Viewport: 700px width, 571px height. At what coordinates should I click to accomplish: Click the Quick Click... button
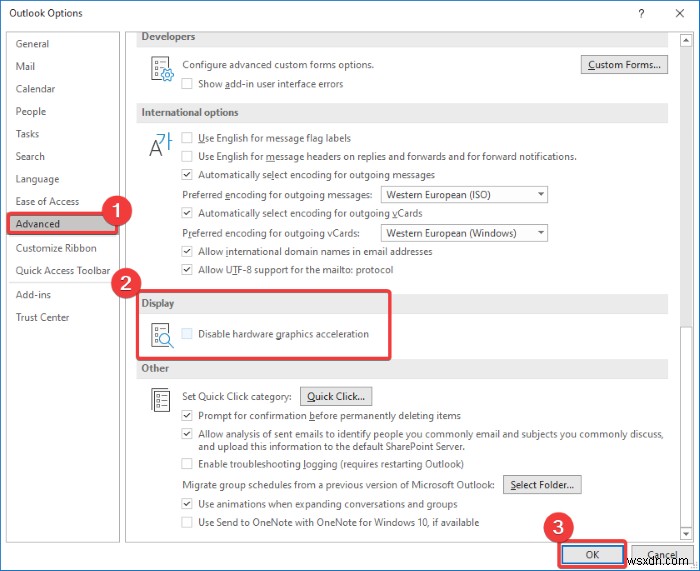point(336,396)
